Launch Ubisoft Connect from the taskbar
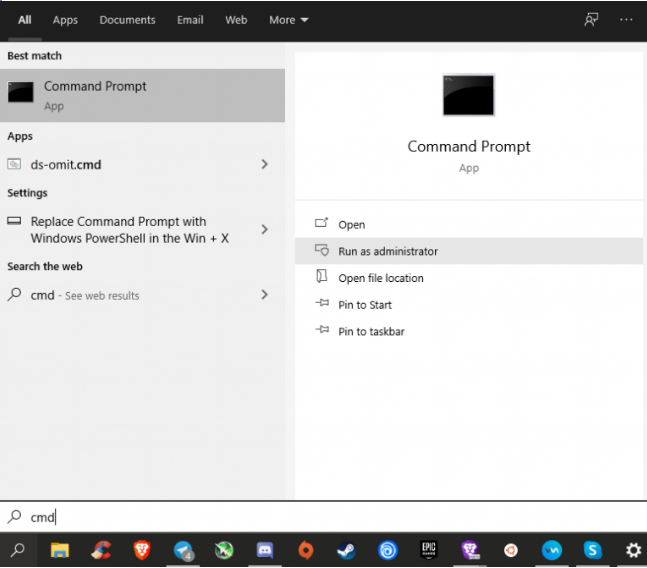The width and height of the screenshot is (647, 568). 387,550
